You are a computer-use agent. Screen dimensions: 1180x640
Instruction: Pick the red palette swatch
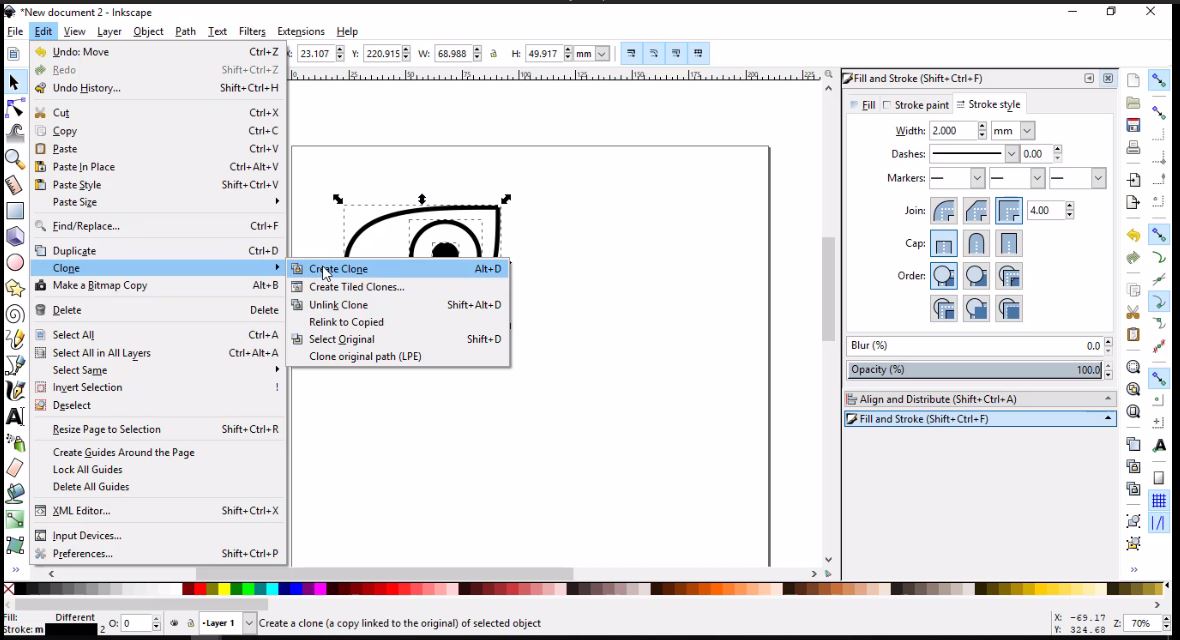coord(199,589)
